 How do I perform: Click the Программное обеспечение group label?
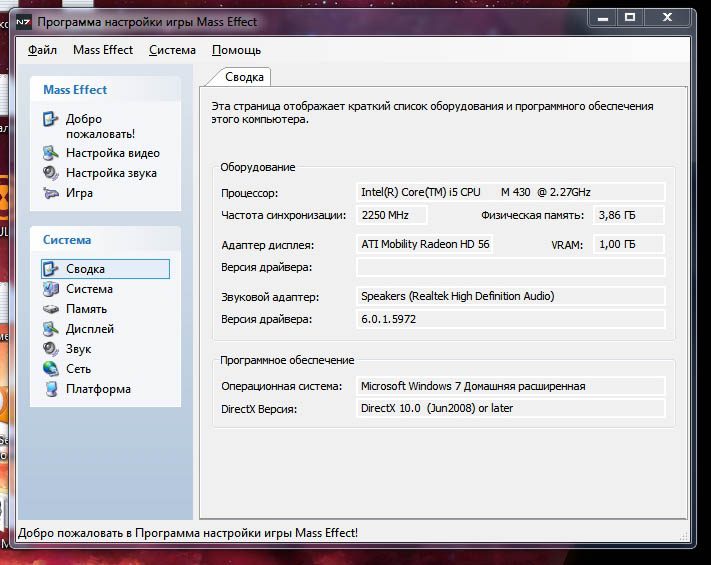287,360
